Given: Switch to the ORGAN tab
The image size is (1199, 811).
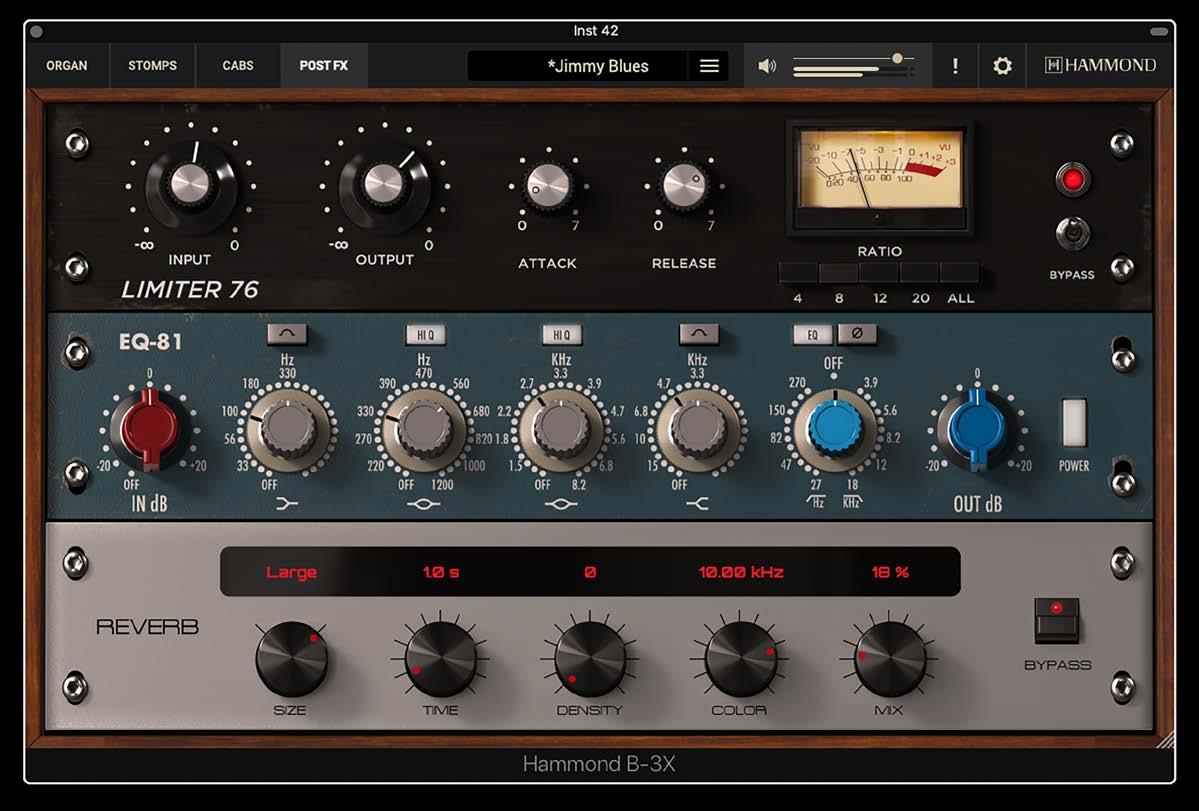Looking at the screenshot, I should pos(67,66).
